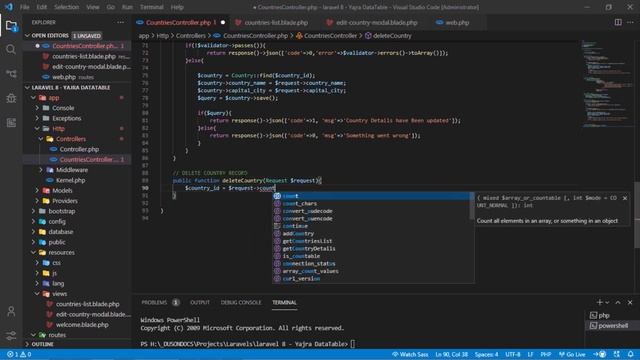The width and height of the screenshot is (640, 360).
Task: Change encoding via UTF-8 status item
Action: [x=513, y=354]
